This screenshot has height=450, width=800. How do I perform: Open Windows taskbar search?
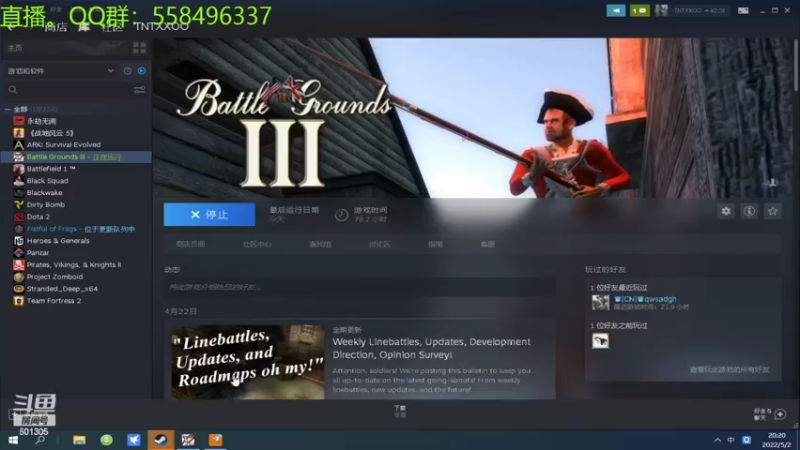coord(40,440)
